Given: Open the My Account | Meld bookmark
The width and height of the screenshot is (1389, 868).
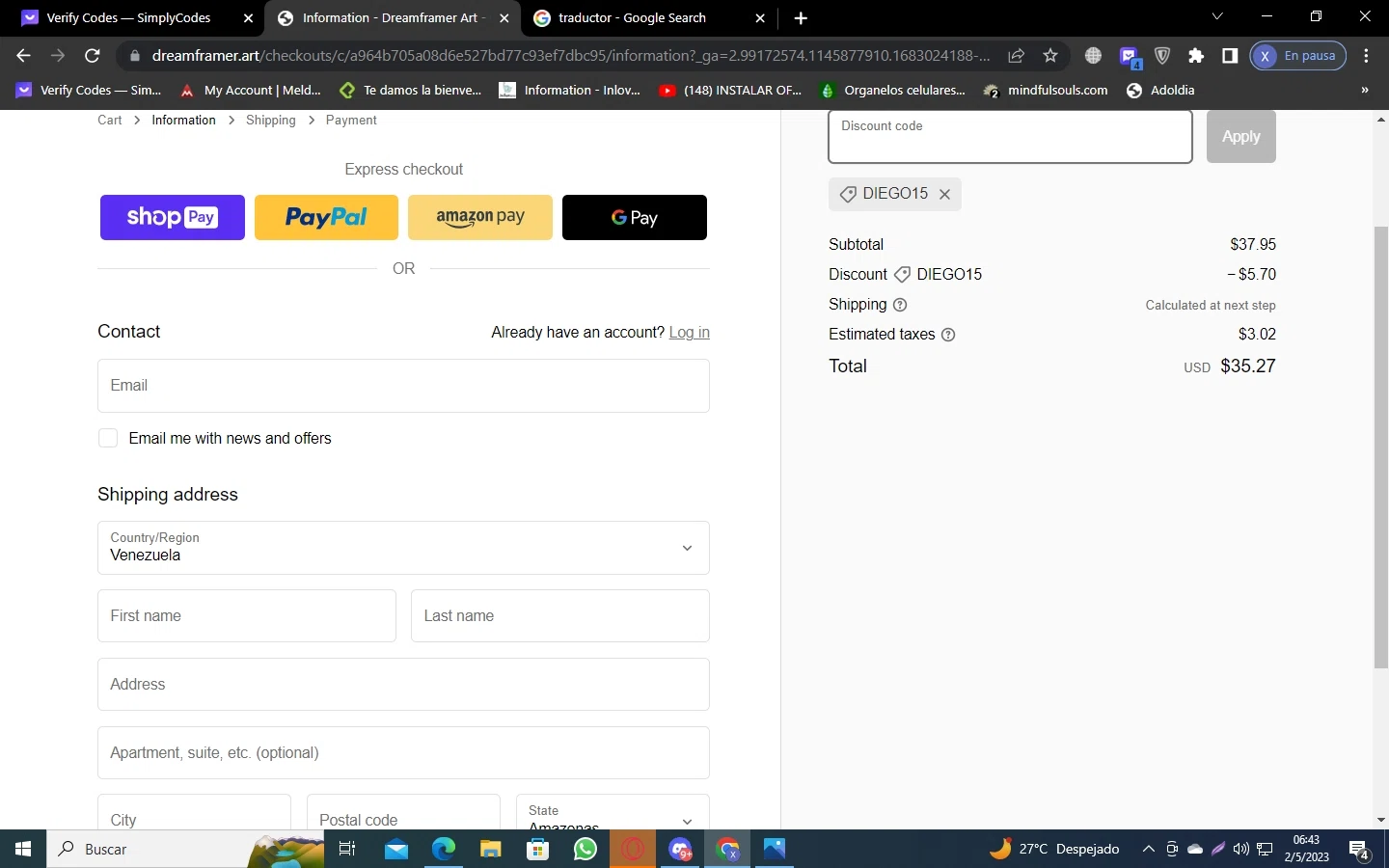Looking at the screenshot, I should (x=251, y=90).
